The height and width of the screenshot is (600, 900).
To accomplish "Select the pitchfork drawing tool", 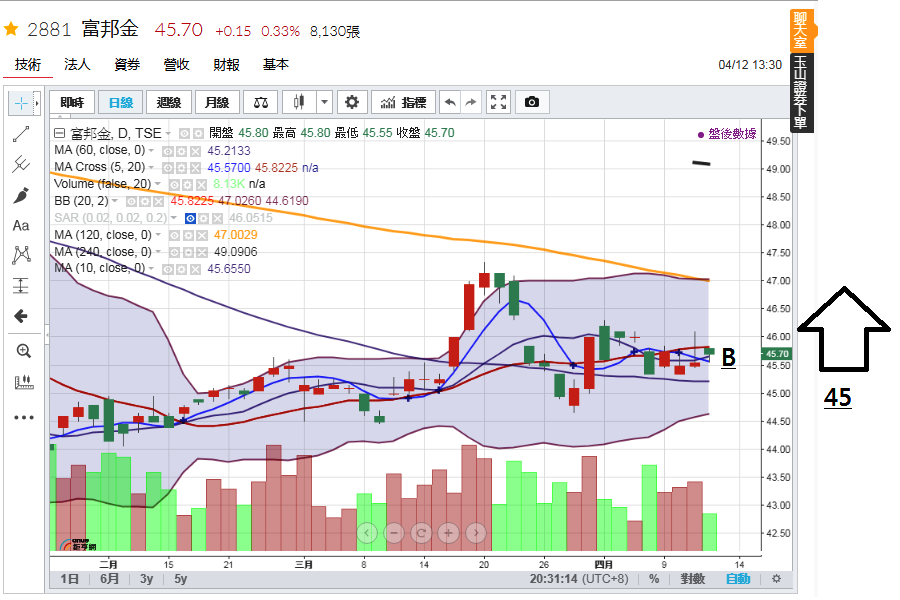I will 21,164.
